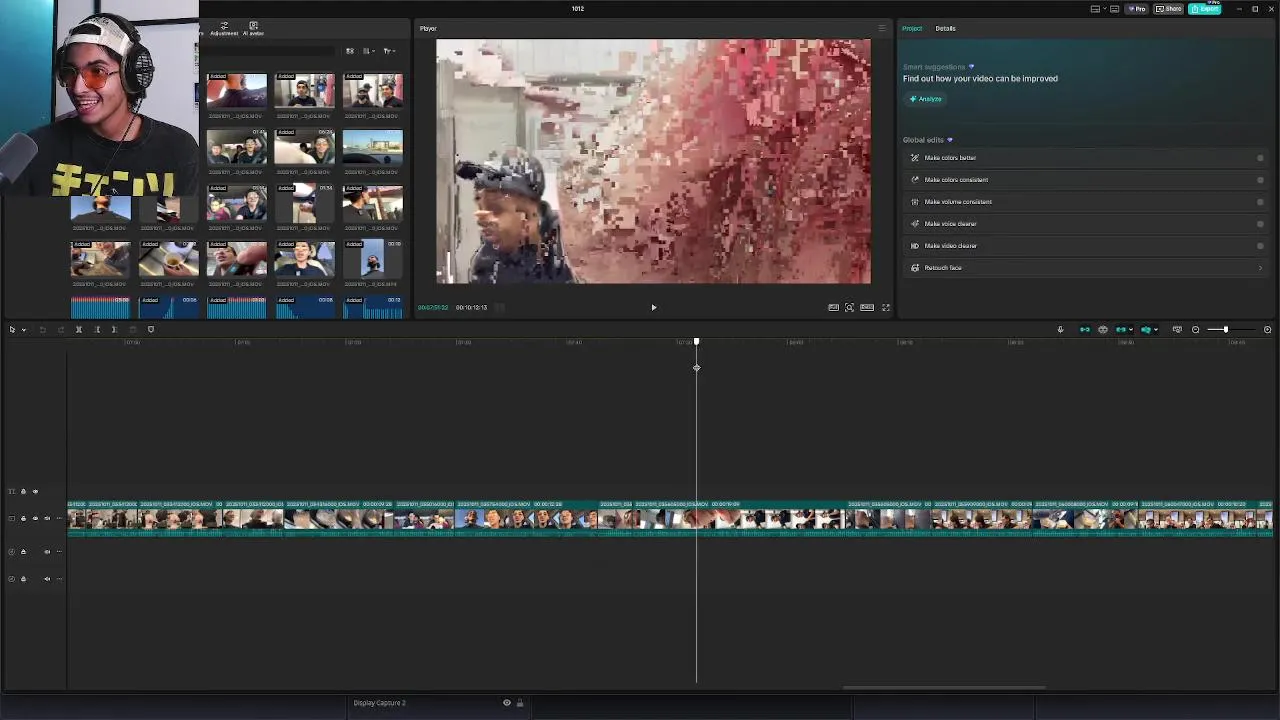Toggle auto snapping in timeline toolbar

(x=1103, y=329)
